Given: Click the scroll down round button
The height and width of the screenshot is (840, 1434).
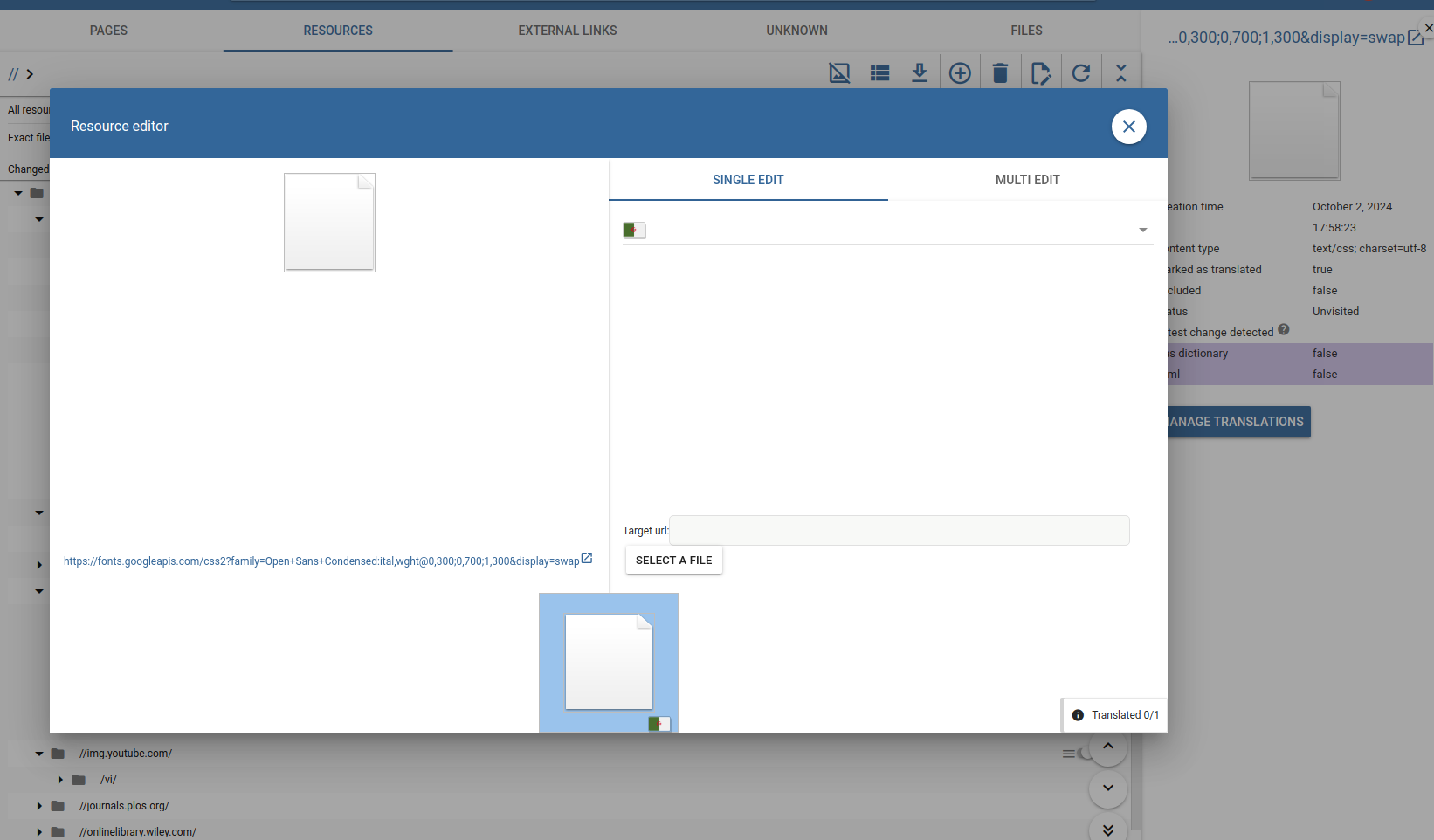Looking at the screenshot, I should coord(1108,788).
